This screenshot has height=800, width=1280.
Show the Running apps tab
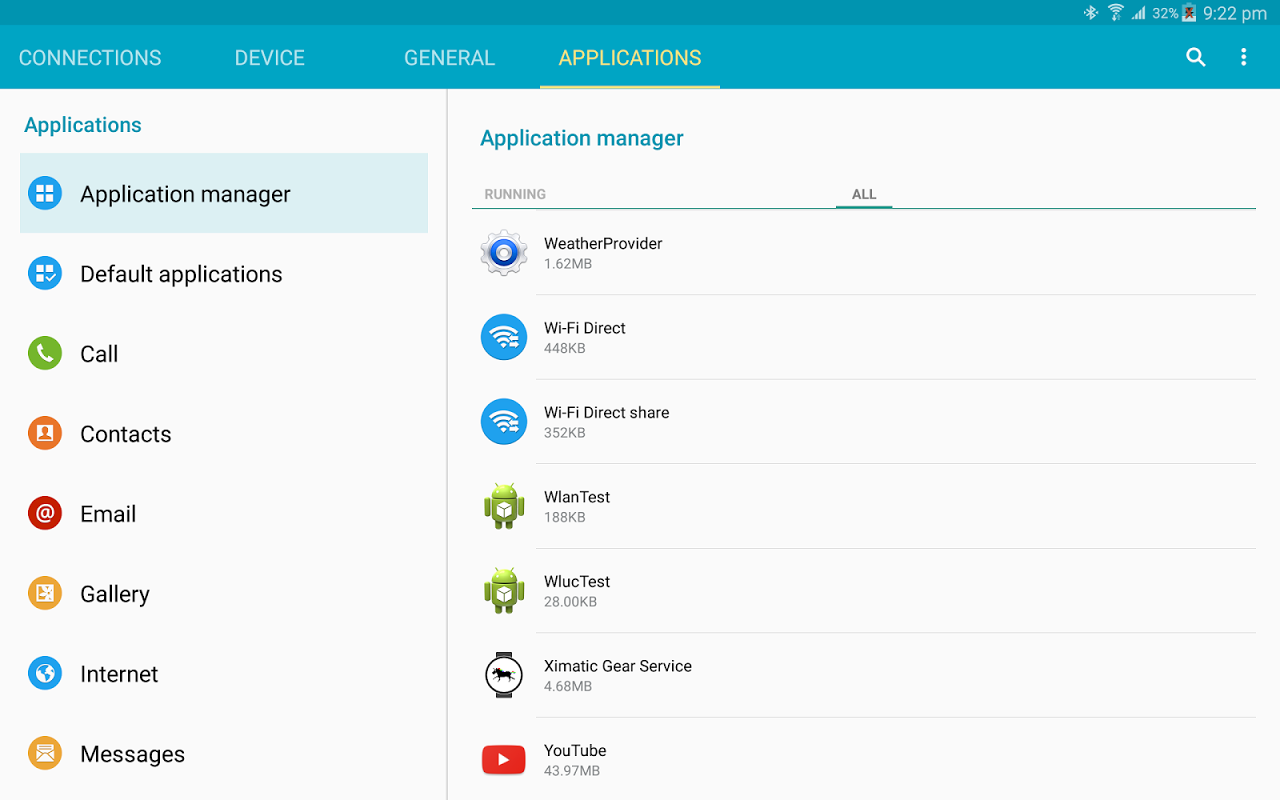(515, 194)
